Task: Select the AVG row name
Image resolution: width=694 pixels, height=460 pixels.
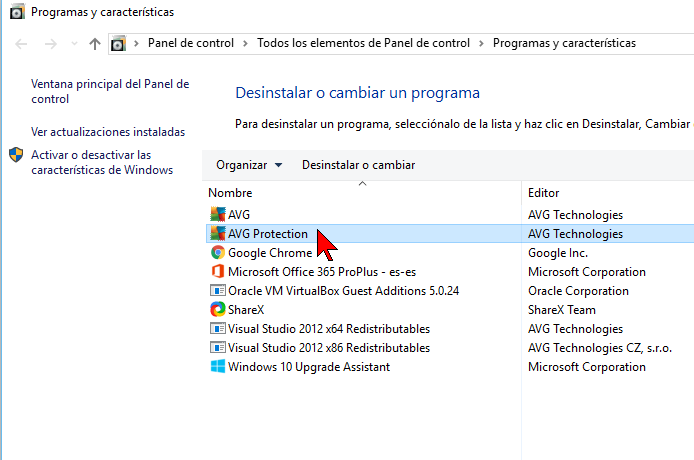Action: tap(239, 215)
